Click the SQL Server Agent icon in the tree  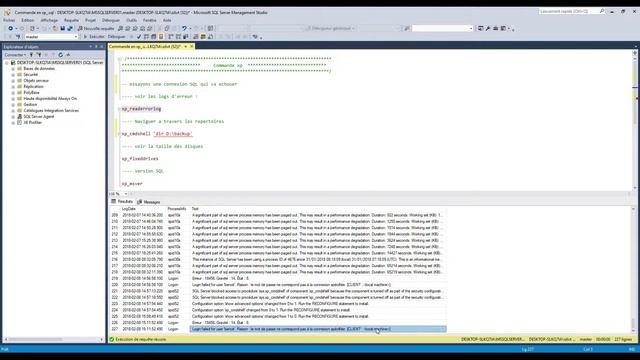19,116
